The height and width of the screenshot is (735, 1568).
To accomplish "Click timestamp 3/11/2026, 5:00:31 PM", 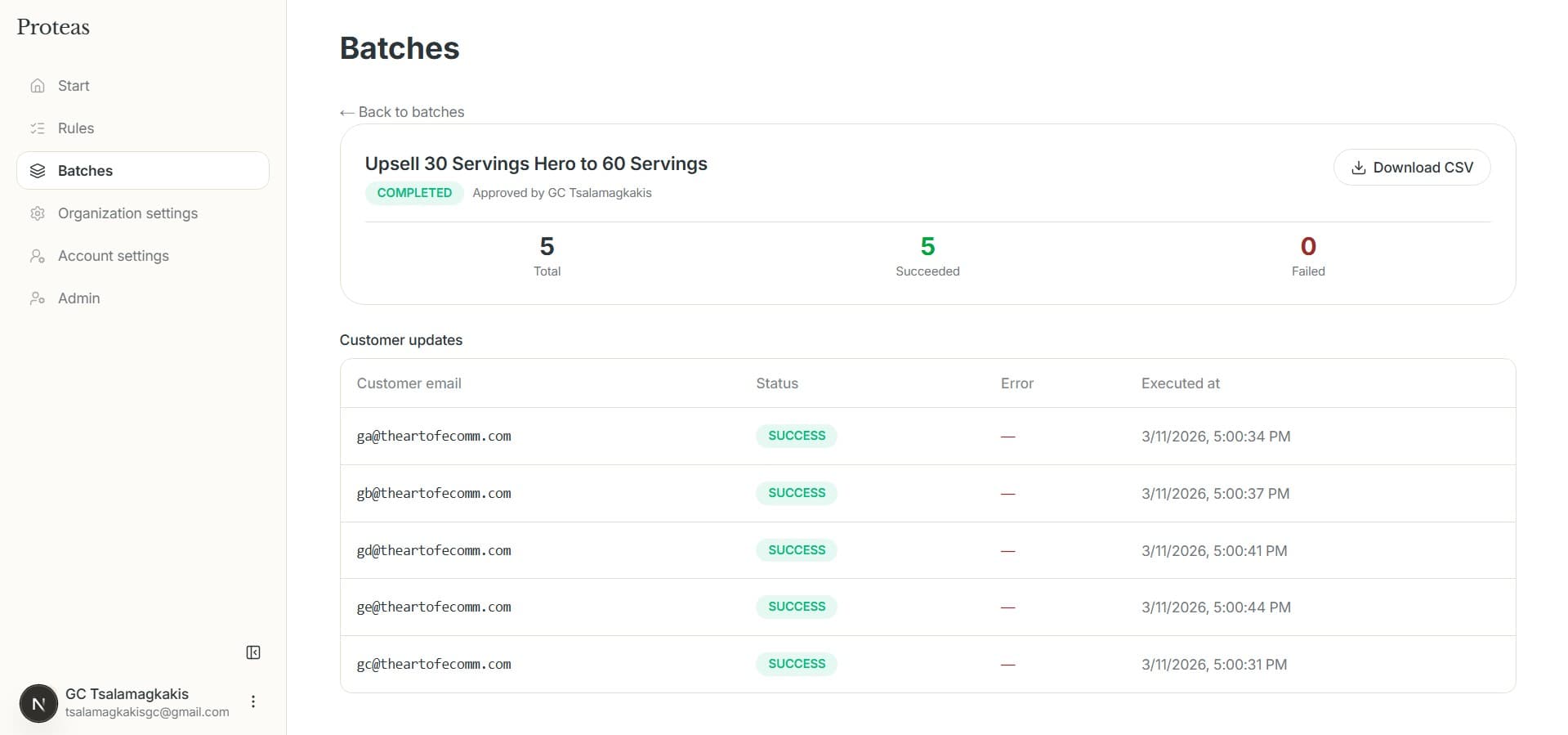I will click(x=1214, y=665).
